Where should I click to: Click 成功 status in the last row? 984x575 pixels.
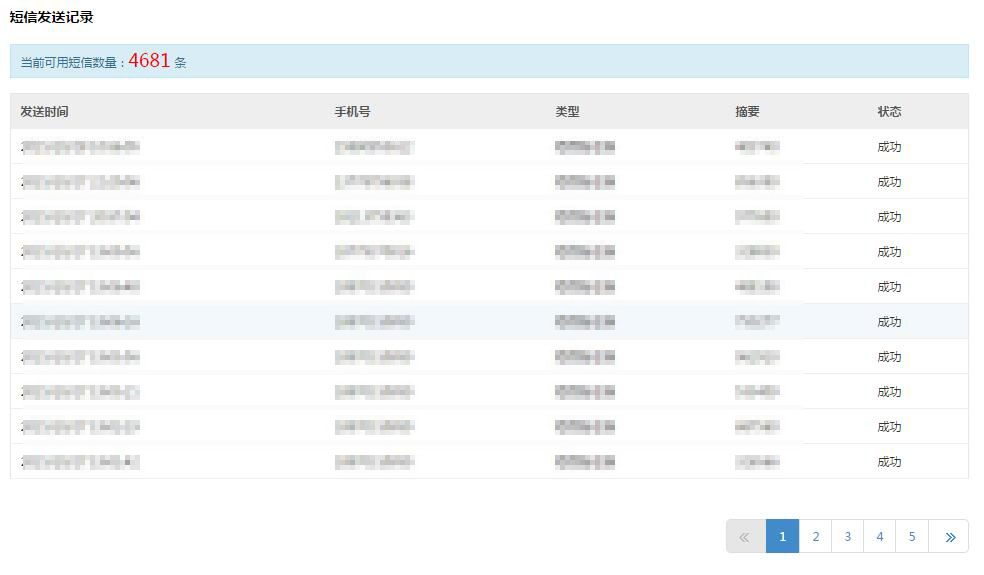889,462
